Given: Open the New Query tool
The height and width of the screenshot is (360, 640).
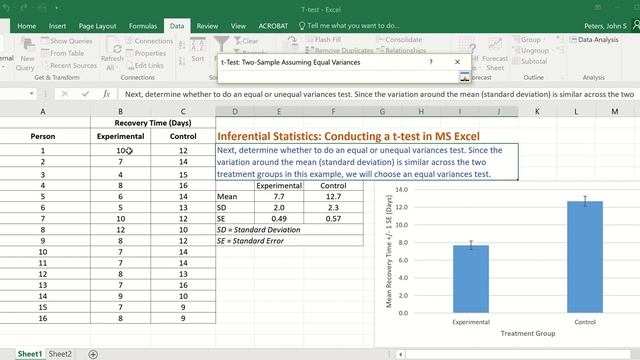Looking at the screenshot, I should pyautogui.click(x=27, y=54).
